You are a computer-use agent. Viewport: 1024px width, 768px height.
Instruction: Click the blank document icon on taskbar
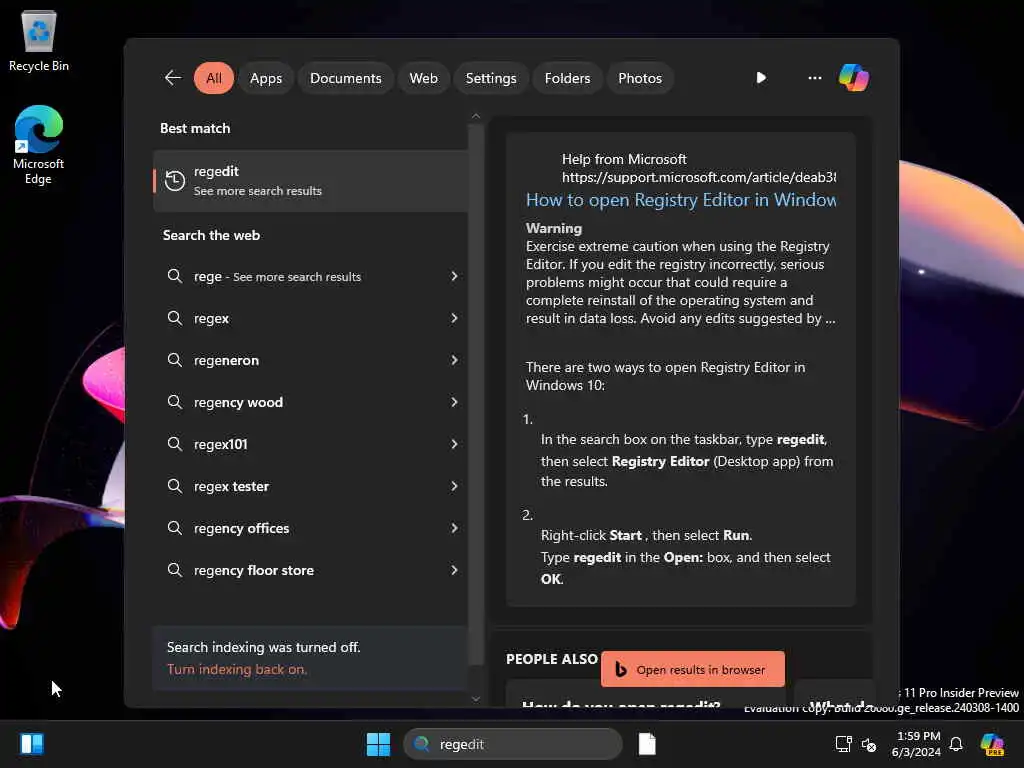click(647, 744)
